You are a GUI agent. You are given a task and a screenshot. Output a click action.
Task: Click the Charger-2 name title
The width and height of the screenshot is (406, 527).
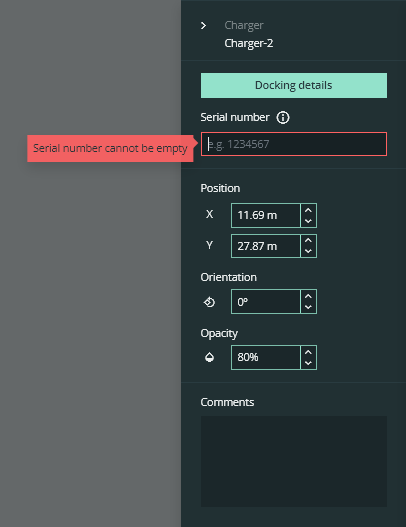249,43
